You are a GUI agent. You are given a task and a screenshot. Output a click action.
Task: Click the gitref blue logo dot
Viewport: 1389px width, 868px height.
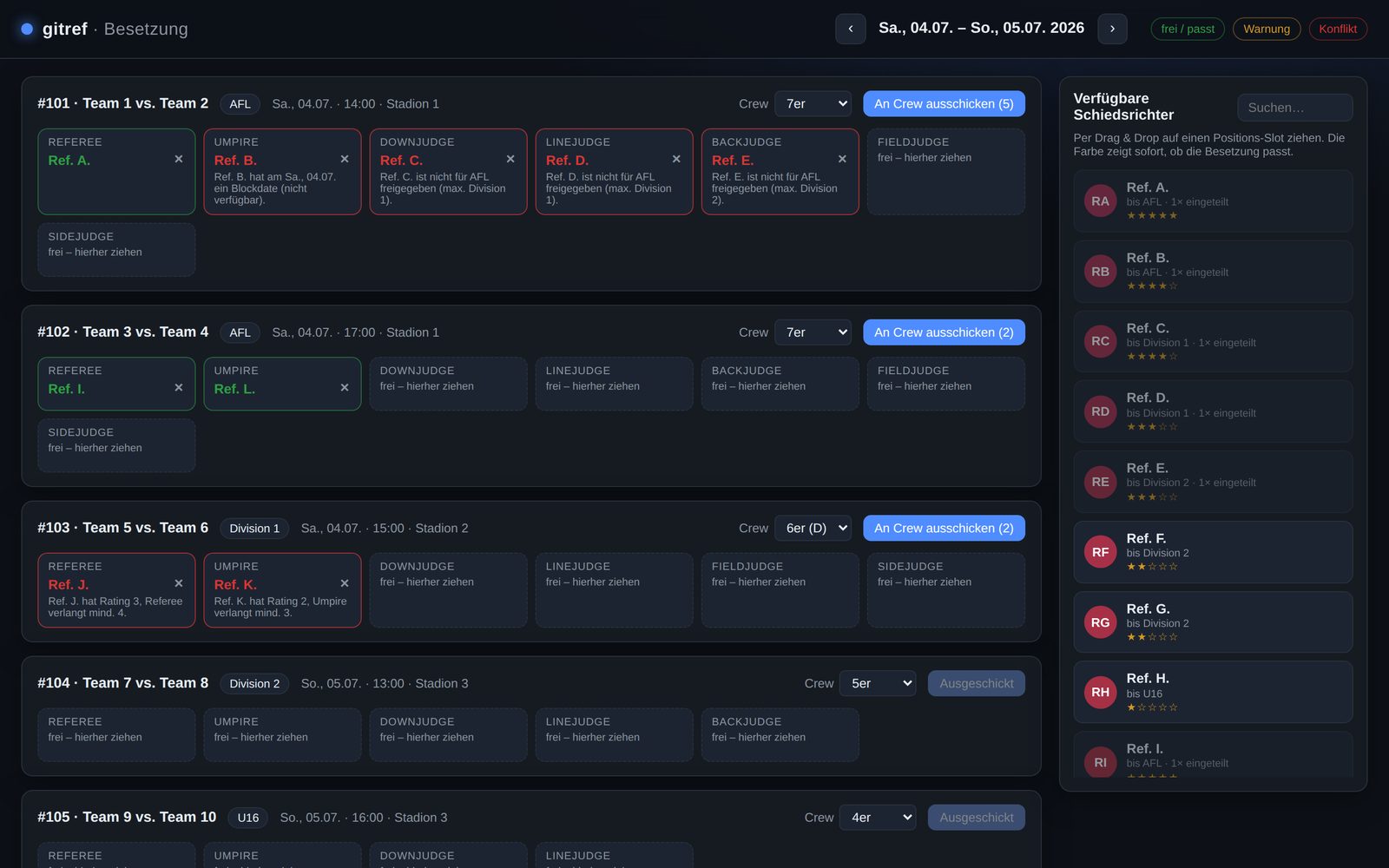[x=27, y=29]
